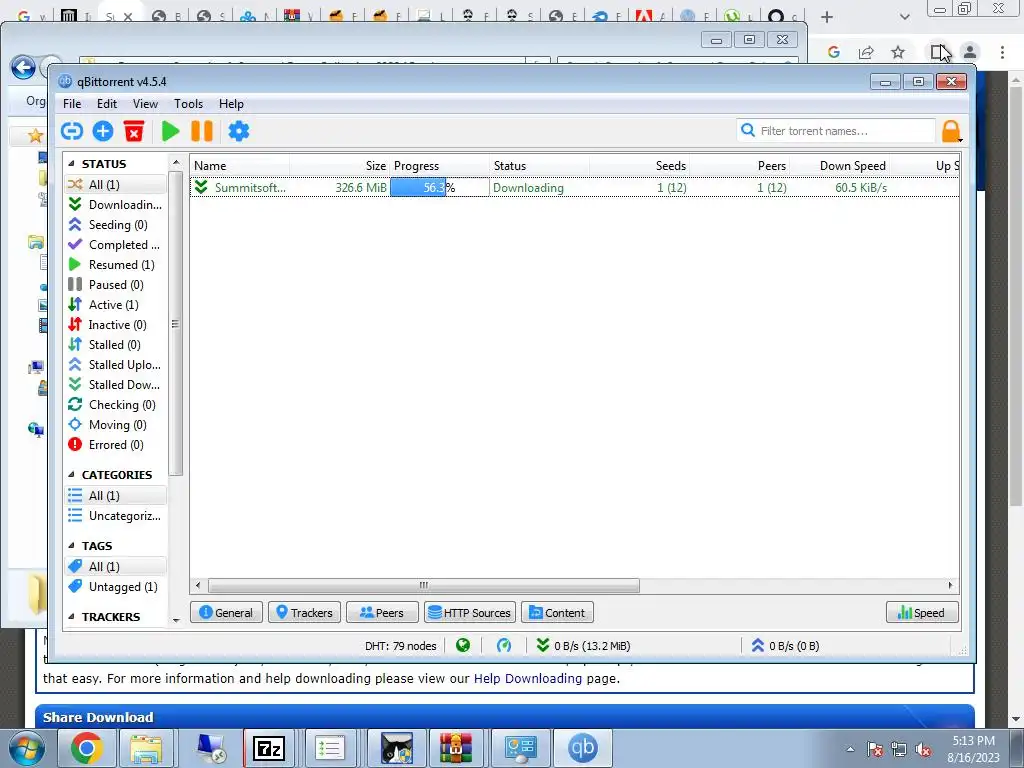Select All (1) under CATEGORIES
This screenshot has height=768, width=1024.
point(116,496)
